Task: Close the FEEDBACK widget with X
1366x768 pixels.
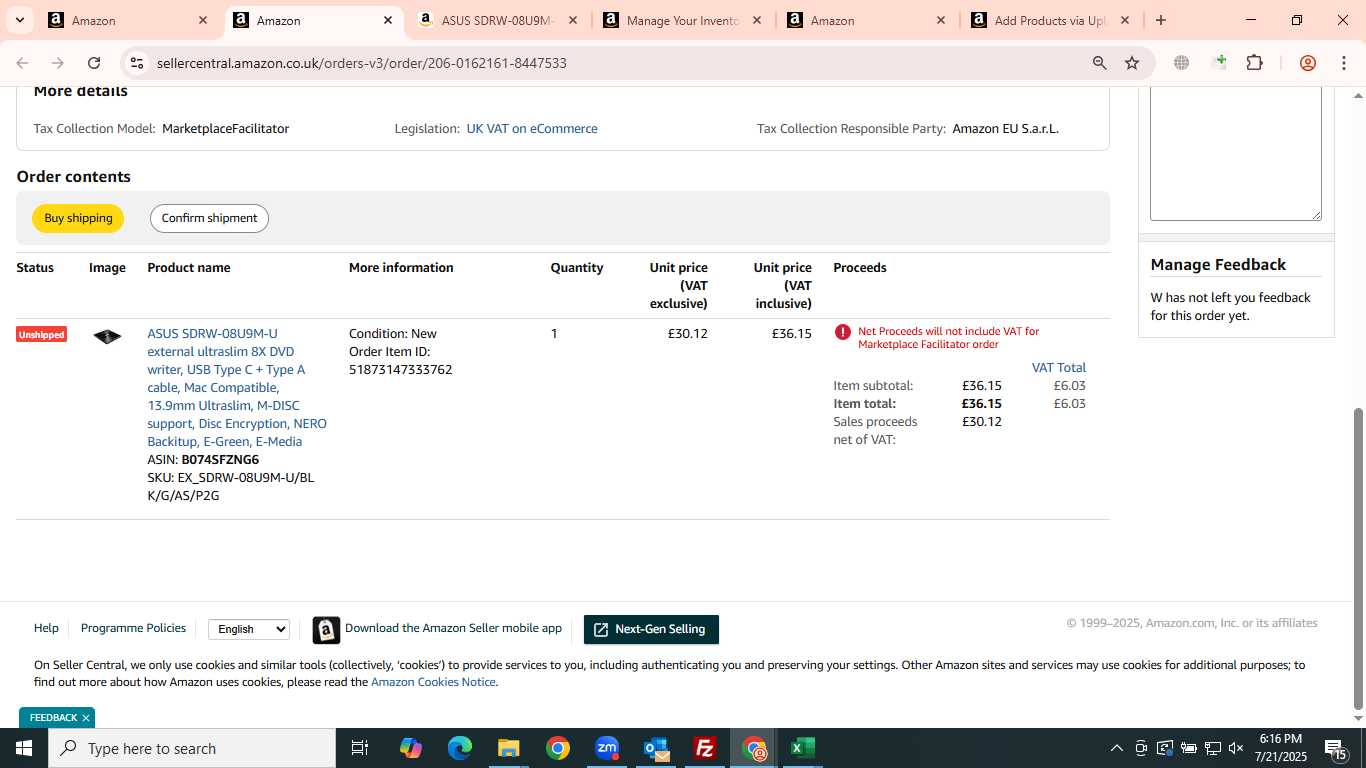Action: pyautogui.click(x=86, y=718)
